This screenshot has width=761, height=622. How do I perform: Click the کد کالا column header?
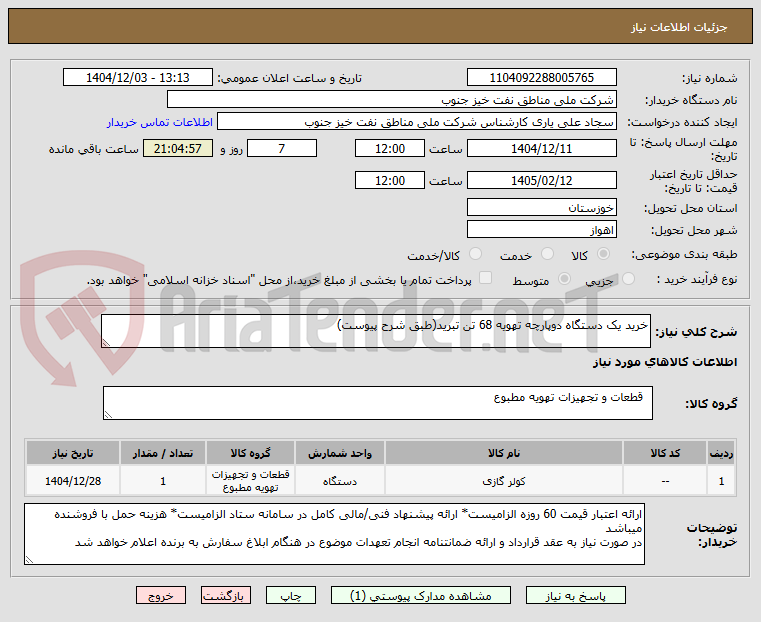pos(665,453)
